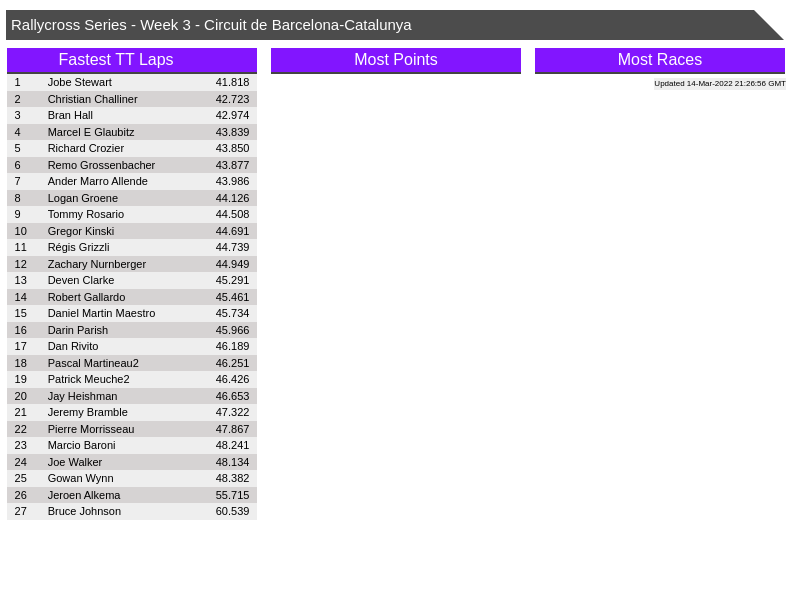This screenshot has height=600, width=800.
Task: Click Logan Groene's lap time 44.126
Action: coord(232,198)
